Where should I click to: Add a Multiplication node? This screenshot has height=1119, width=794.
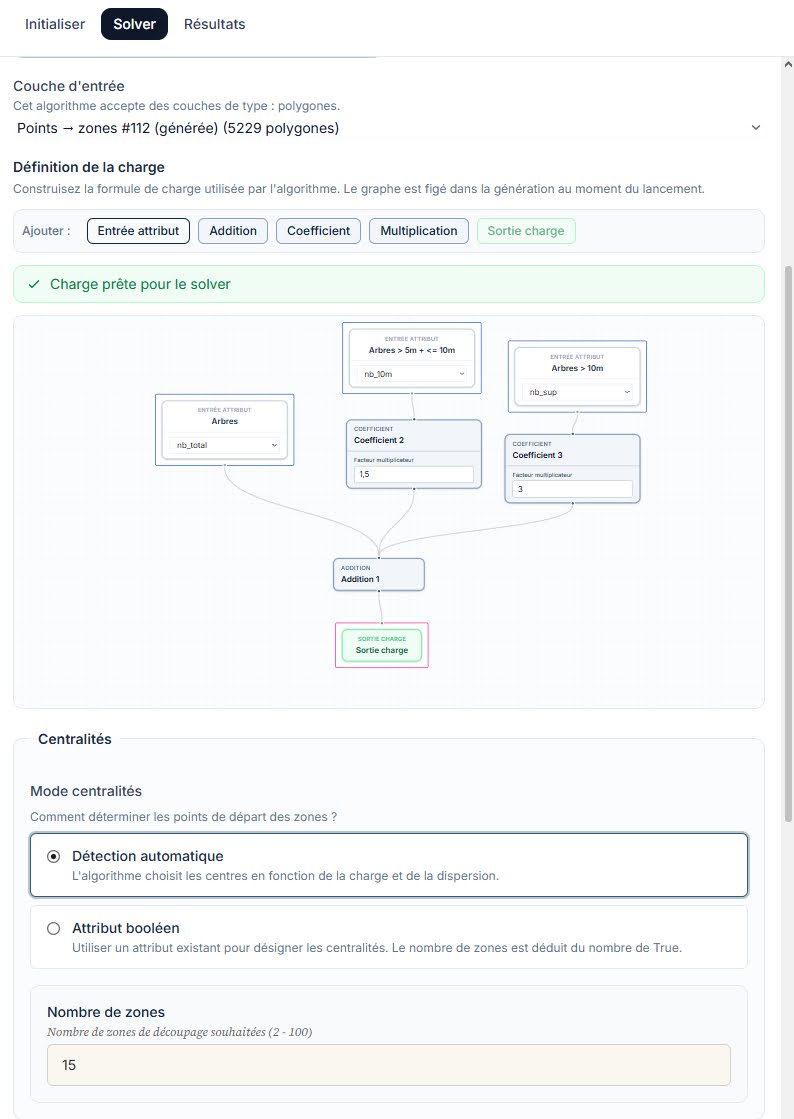419,231
